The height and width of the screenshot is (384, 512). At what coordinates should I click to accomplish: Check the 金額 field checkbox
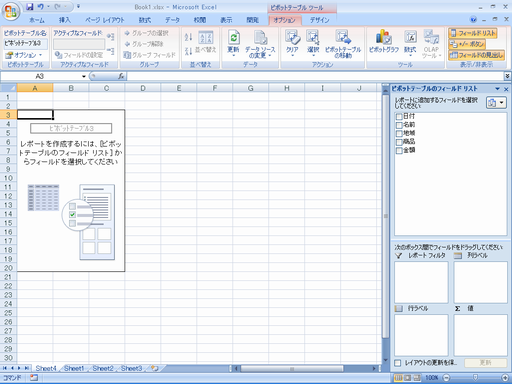(399, 151)
